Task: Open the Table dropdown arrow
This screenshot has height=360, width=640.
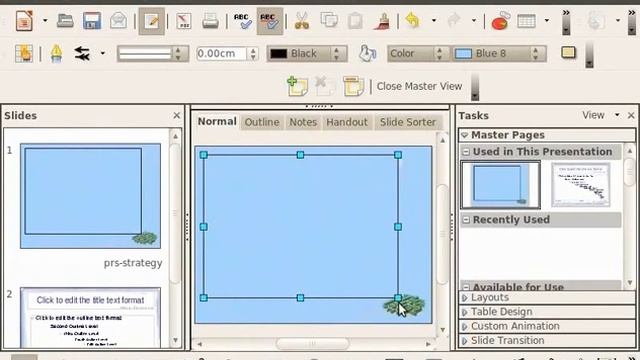Action: (x=547, y=20)
